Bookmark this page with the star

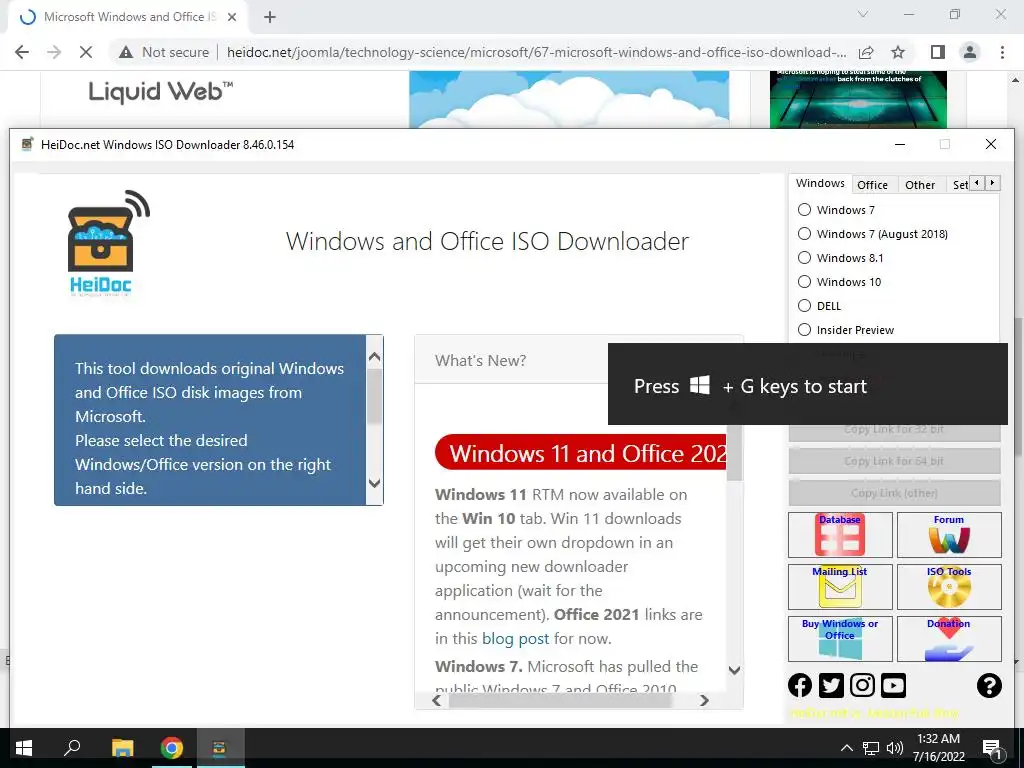click(898, 52)
